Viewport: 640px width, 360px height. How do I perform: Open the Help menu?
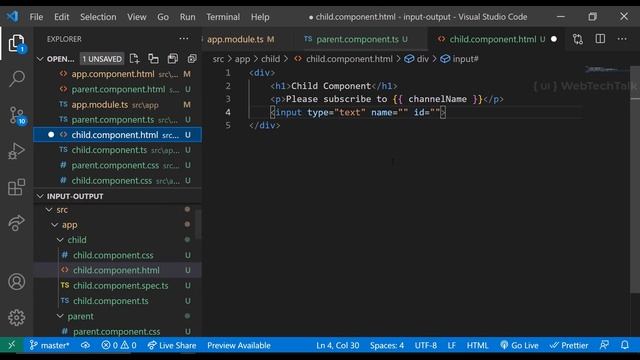pos(260,17)
